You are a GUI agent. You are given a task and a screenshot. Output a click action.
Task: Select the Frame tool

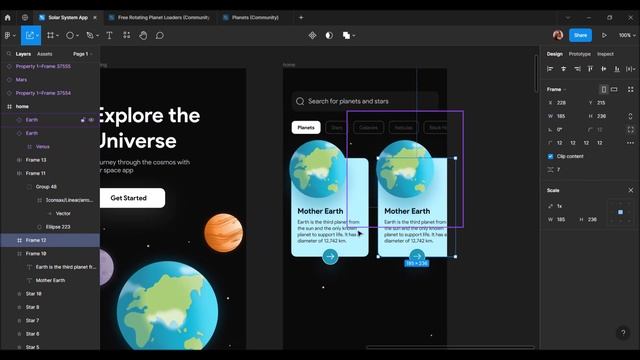pos(50,36)
